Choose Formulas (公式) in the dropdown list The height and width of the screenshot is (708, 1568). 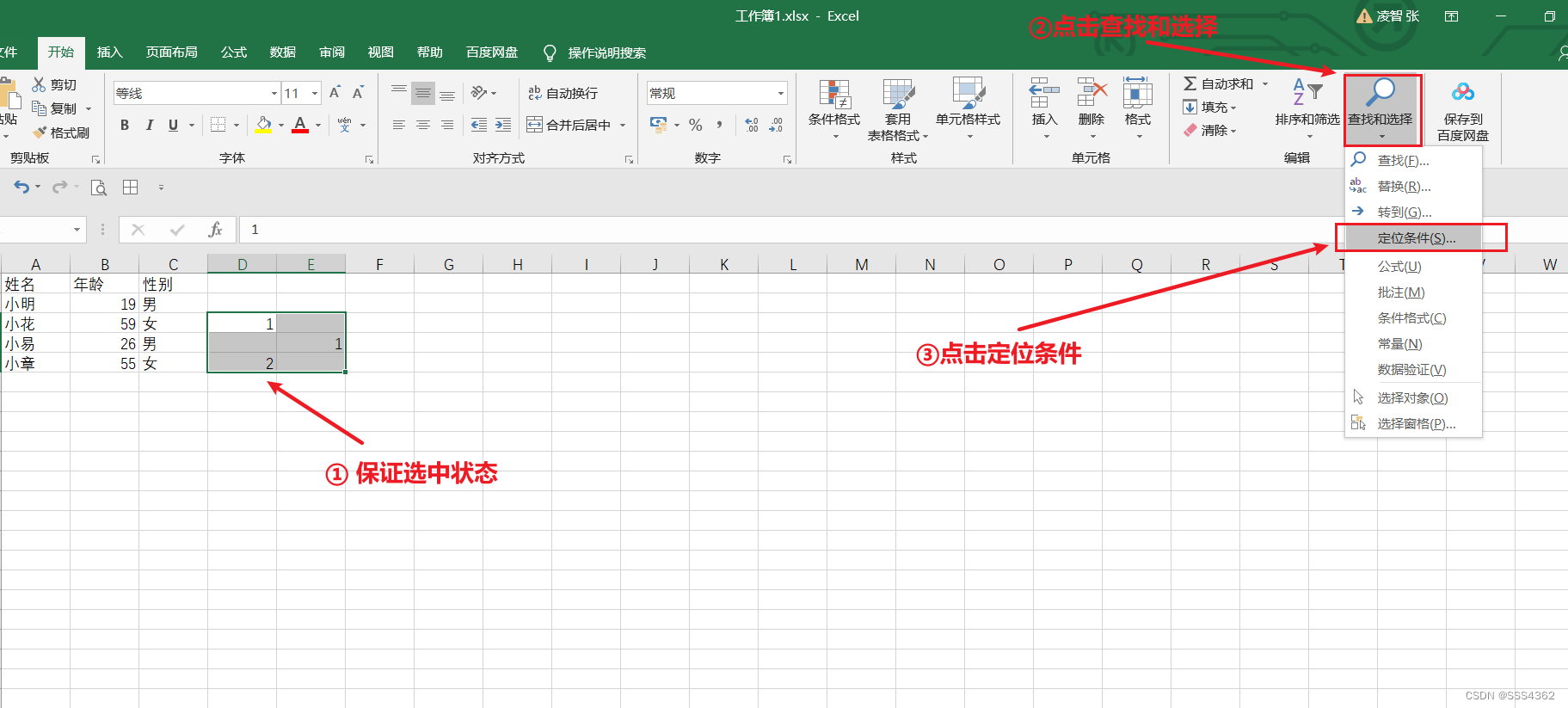(x=1413, y=267)
